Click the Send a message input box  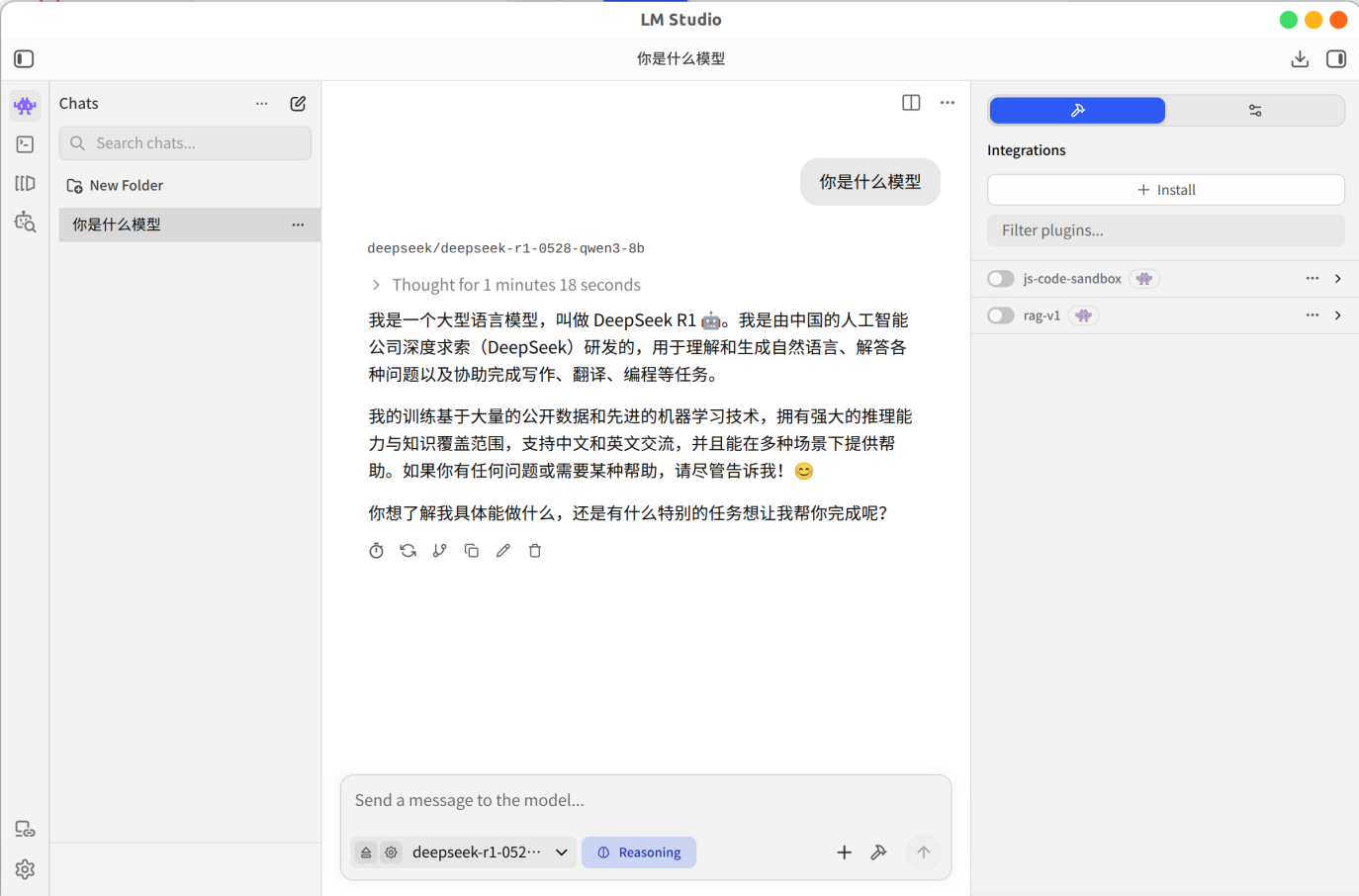646,801
